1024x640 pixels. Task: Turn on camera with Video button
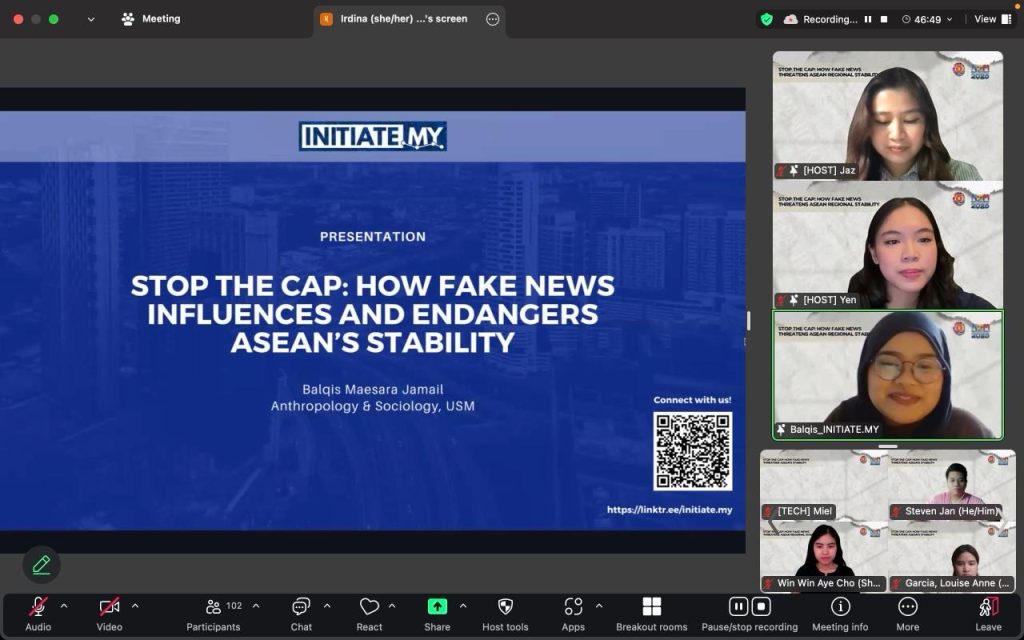click(109, 607)
